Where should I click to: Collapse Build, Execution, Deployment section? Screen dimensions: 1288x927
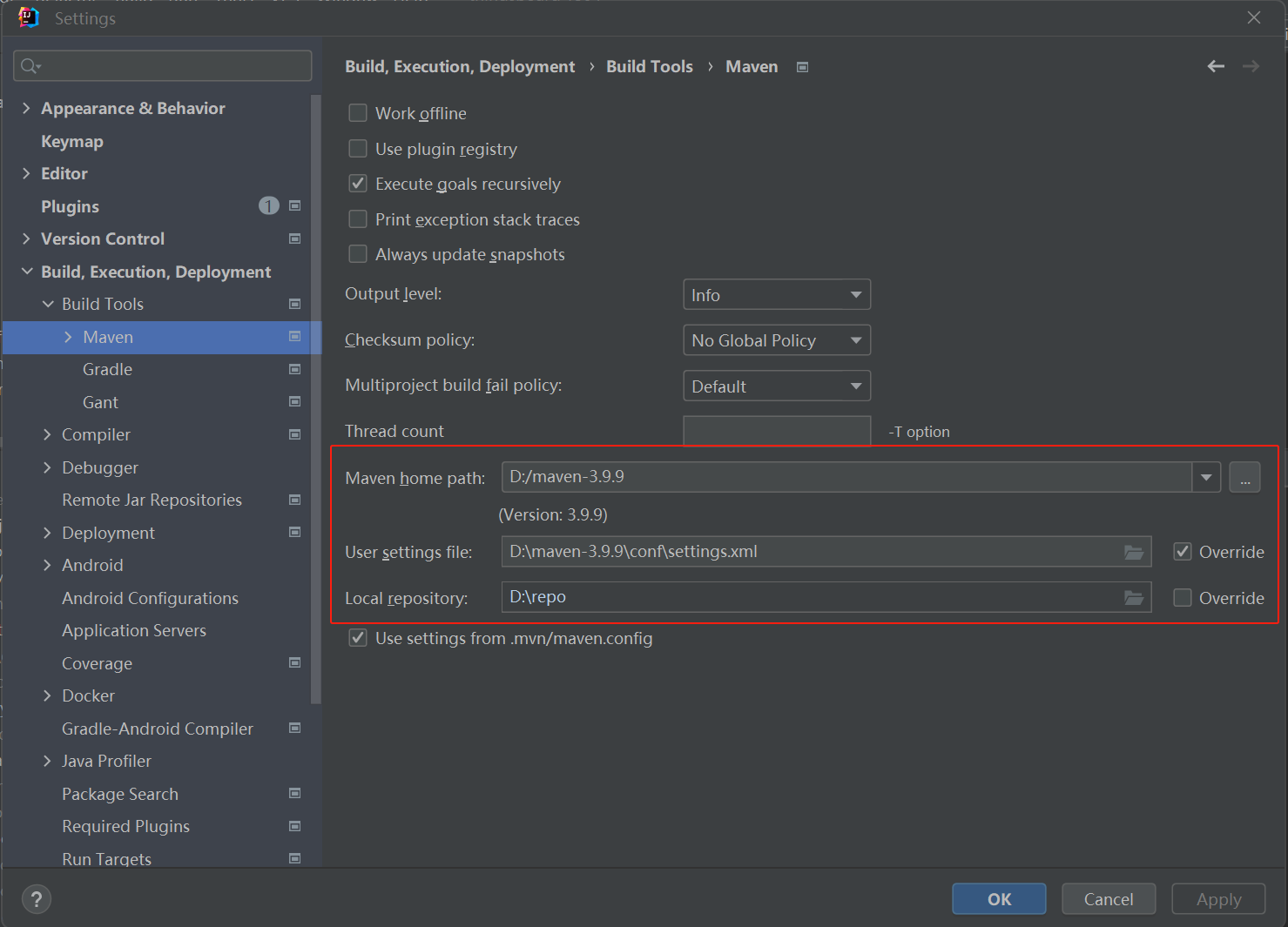[26, 272]
